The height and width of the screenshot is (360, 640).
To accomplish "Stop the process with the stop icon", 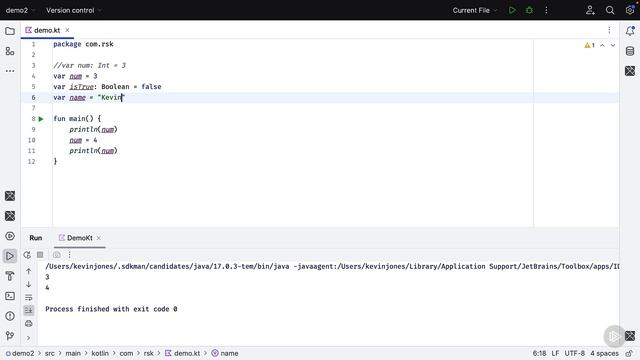I will (x=40, y=255).
